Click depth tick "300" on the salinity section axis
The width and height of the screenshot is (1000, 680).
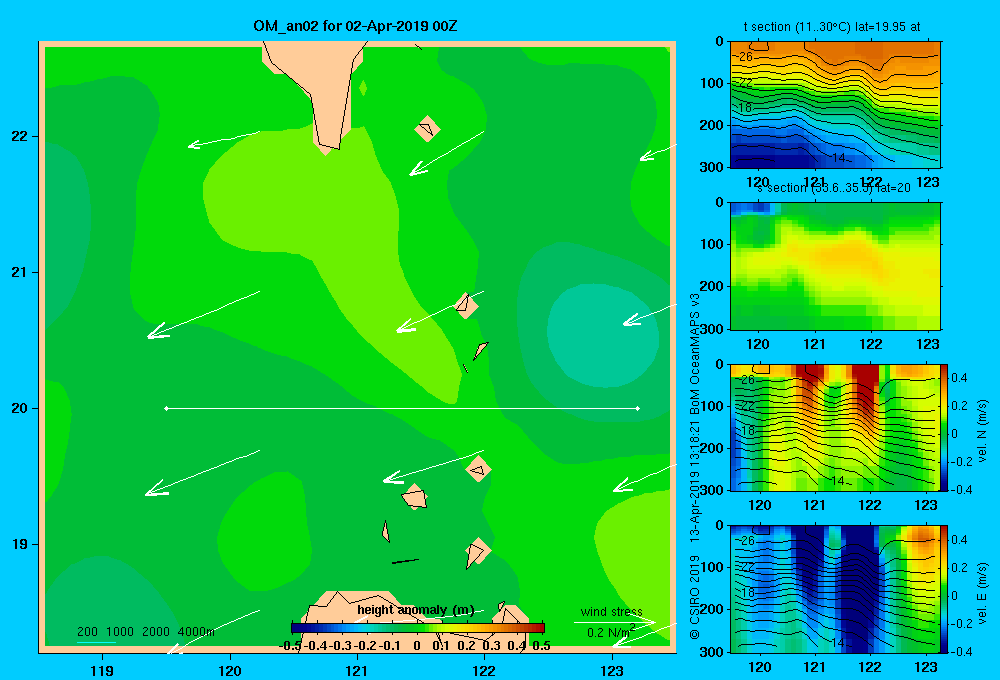pyautogui.click(x=713, y=329)
